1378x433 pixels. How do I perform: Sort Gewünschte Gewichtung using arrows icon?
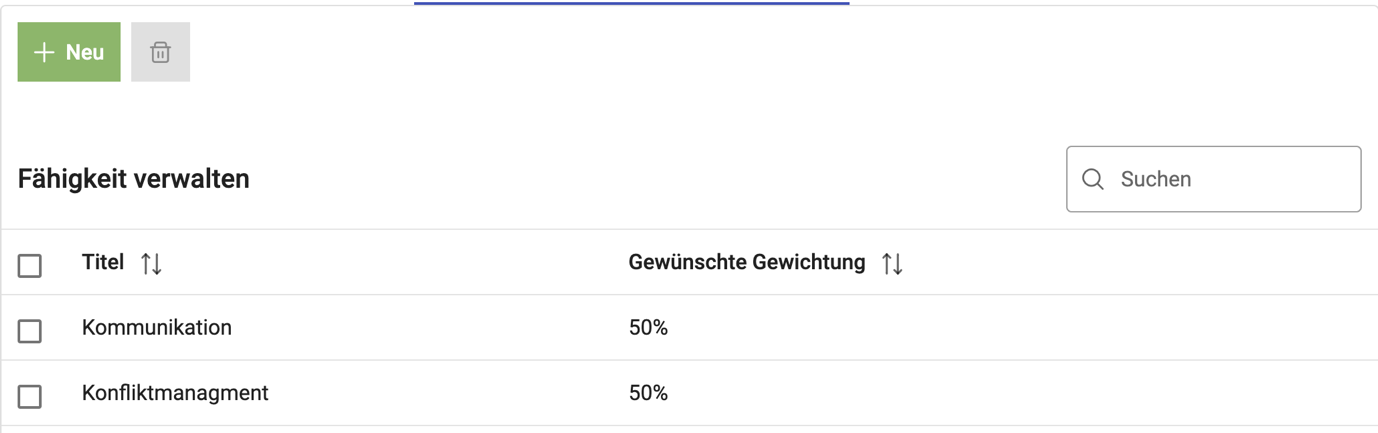click(892, 264)
